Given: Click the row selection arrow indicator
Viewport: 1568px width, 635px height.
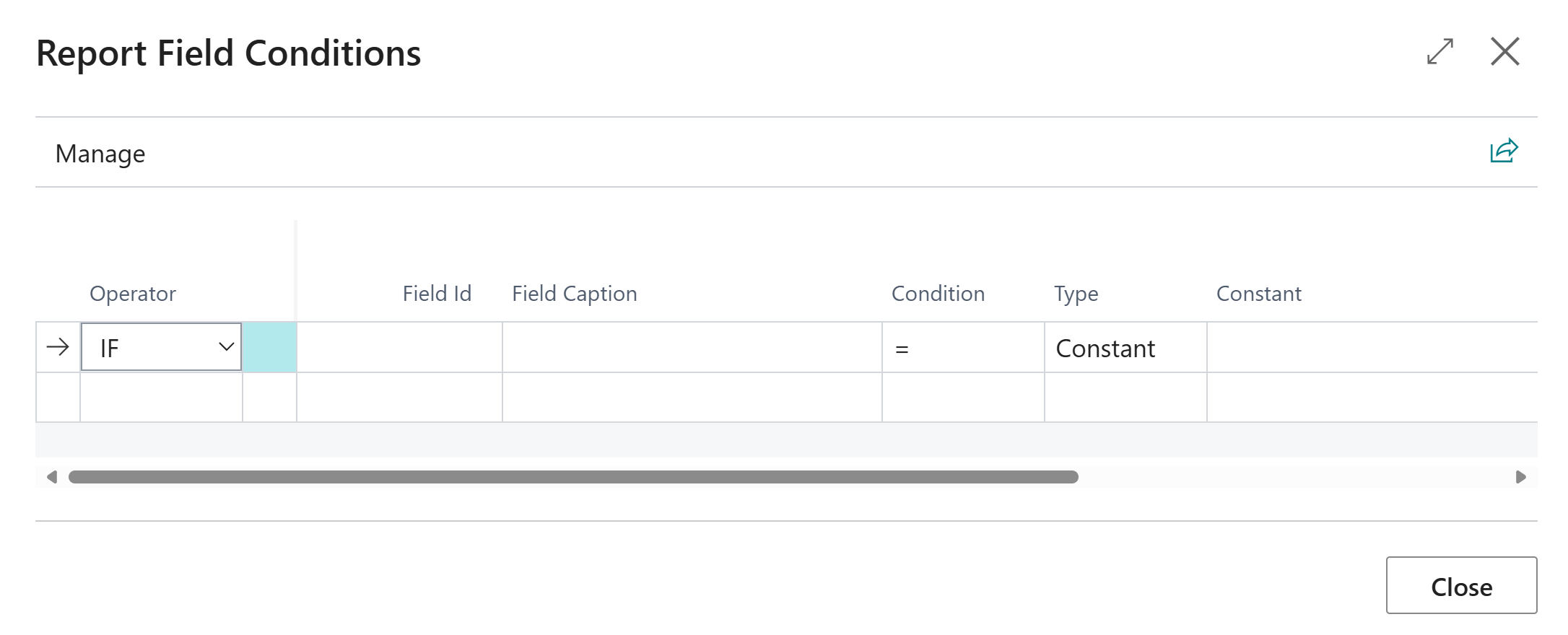Looking at the screenshot, I should click(x=56, y=347).
